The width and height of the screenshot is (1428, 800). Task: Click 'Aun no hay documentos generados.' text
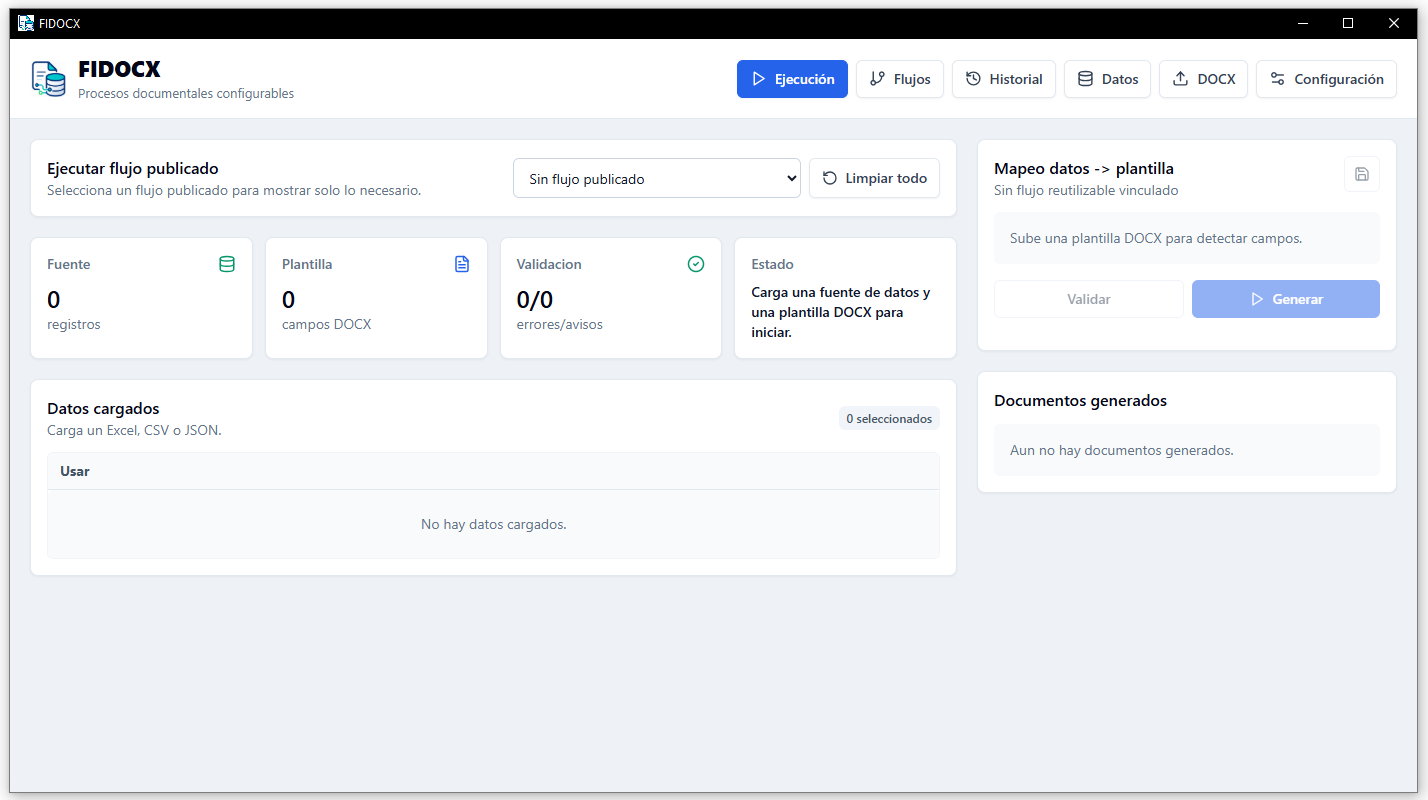[1122, 450]
